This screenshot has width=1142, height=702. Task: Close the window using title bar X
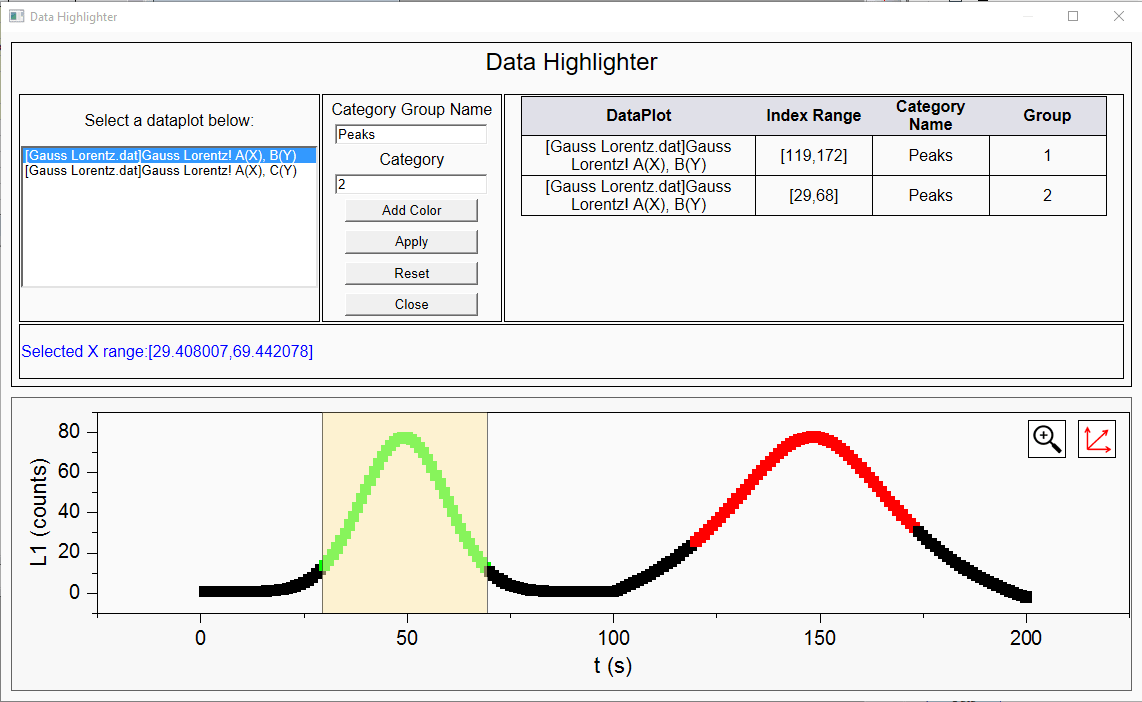[x=1118, y=16]
